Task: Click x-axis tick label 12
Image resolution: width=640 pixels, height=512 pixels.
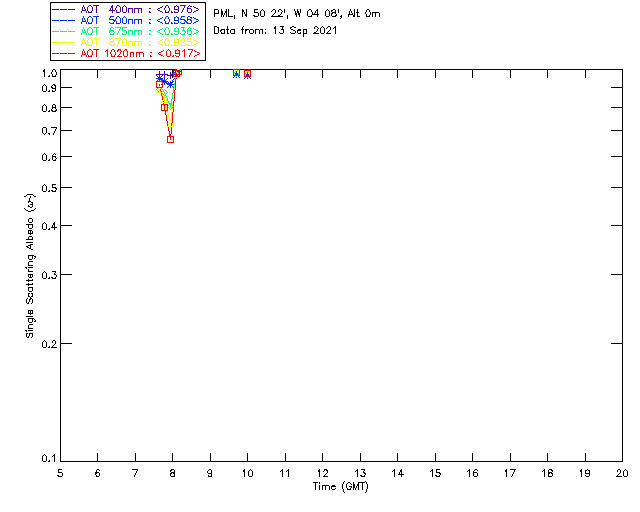Action: tap(322, 473)
